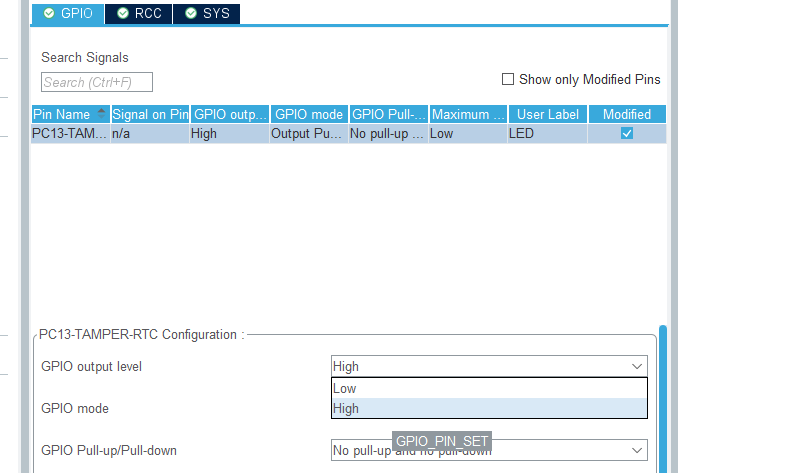Open the GPIO Pull-up/Pull-down dropdown
Viewport: 804px width, 473px height.
(x=637, y=451)
